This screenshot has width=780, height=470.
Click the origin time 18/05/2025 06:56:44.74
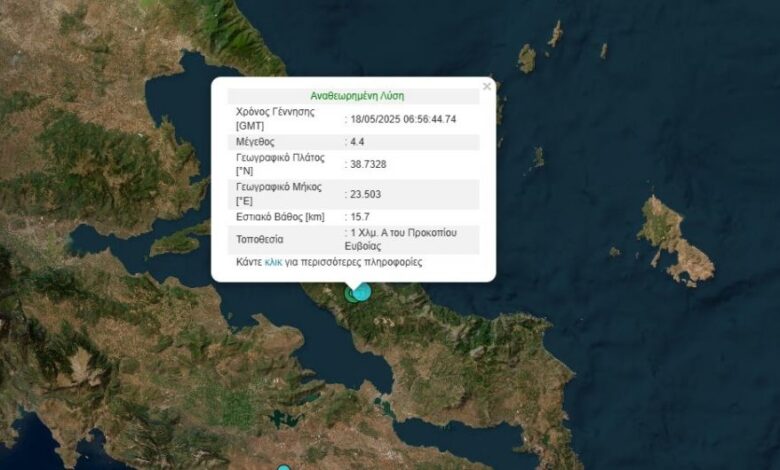click(403, 119)
